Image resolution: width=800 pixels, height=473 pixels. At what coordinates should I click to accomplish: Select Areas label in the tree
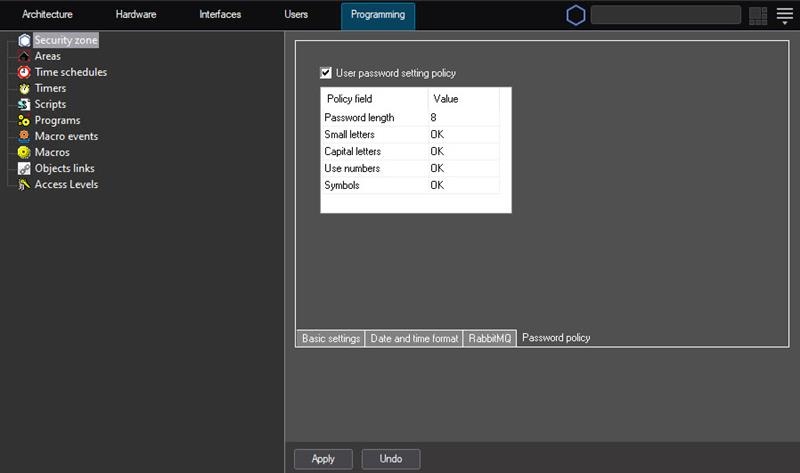pyautogui.click(x=47, y=56)
